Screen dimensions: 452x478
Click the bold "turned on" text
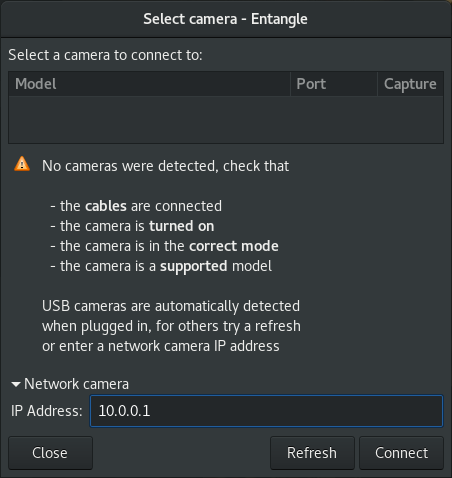click(x=182, y=226)
